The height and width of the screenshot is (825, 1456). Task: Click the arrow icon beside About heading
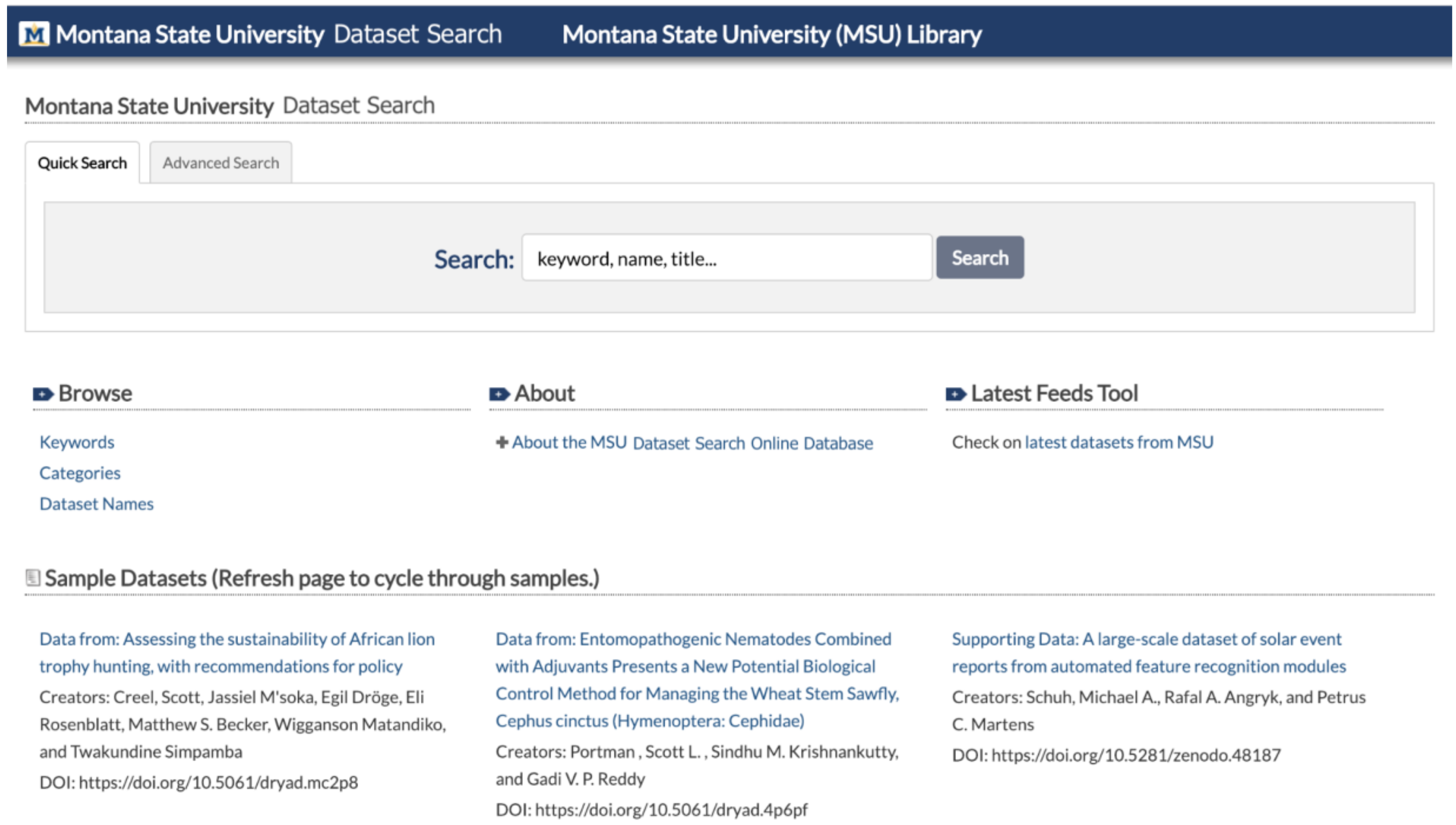[499, 394]
